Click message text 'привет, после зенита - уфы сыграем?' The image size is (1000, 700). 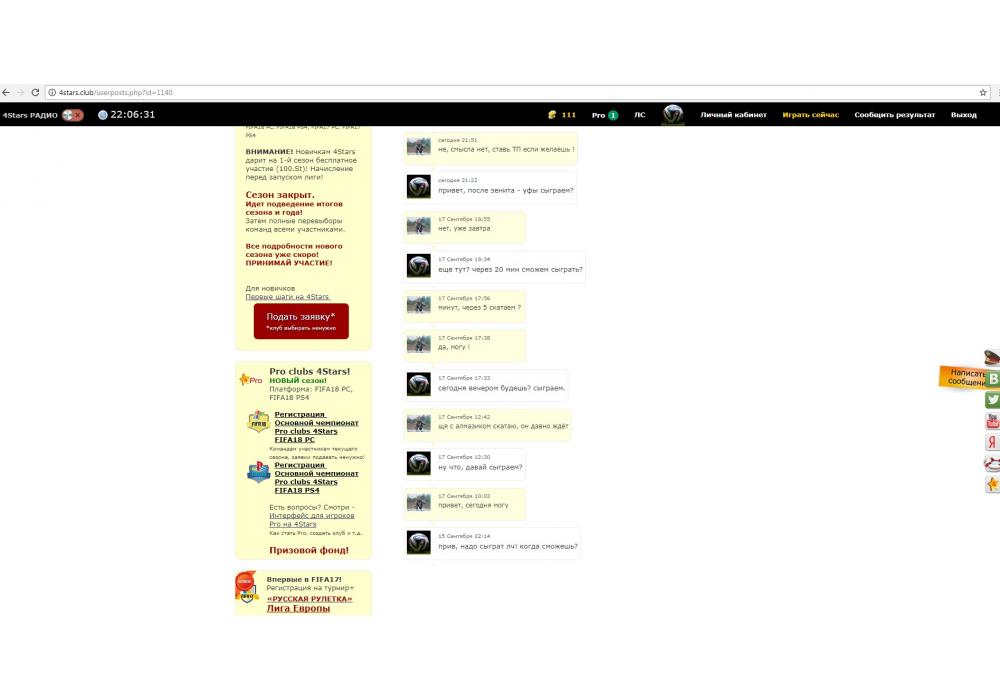click(505, 190)
